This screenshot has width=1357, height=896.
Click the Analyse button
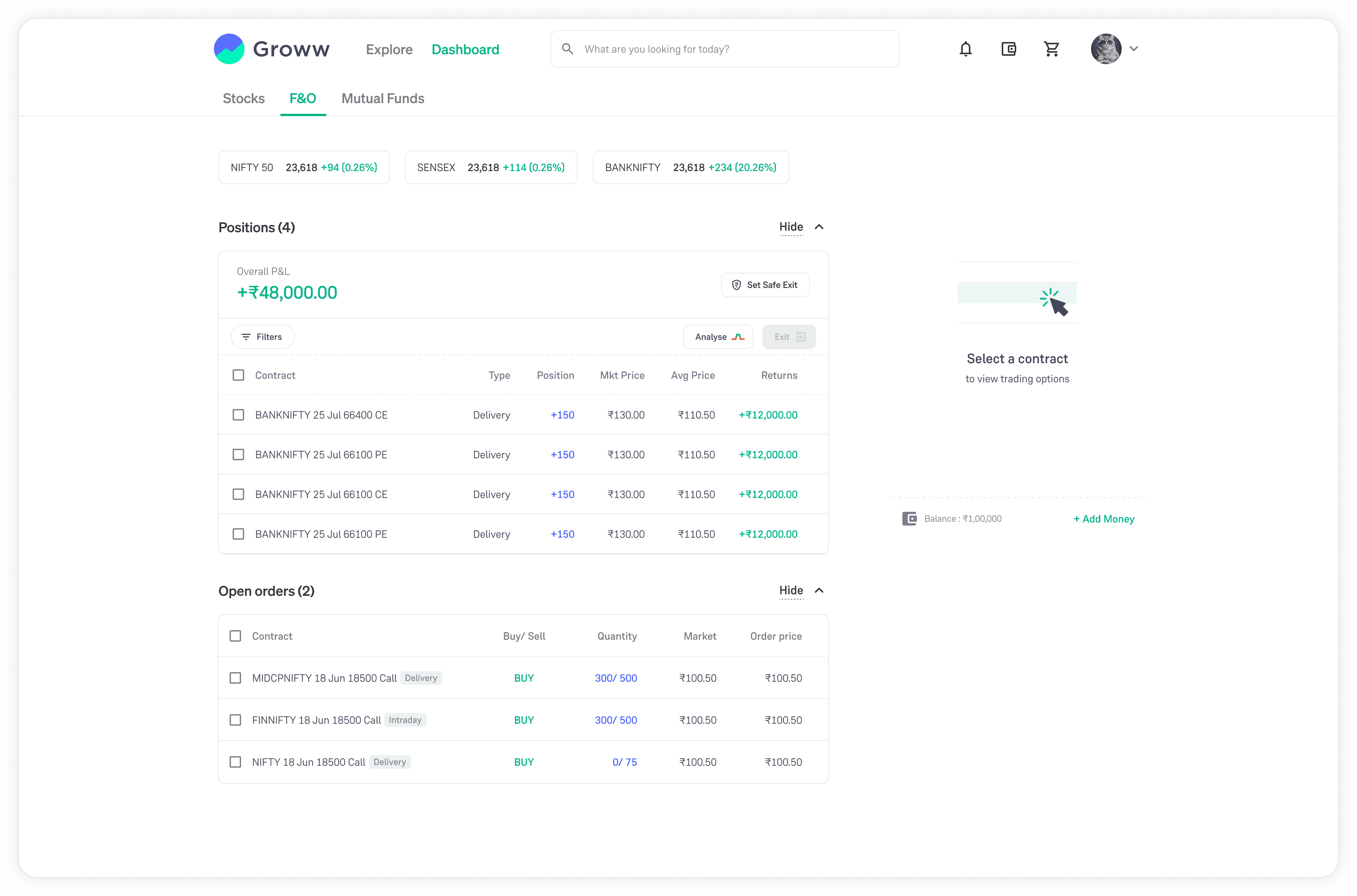pos(718,337)
